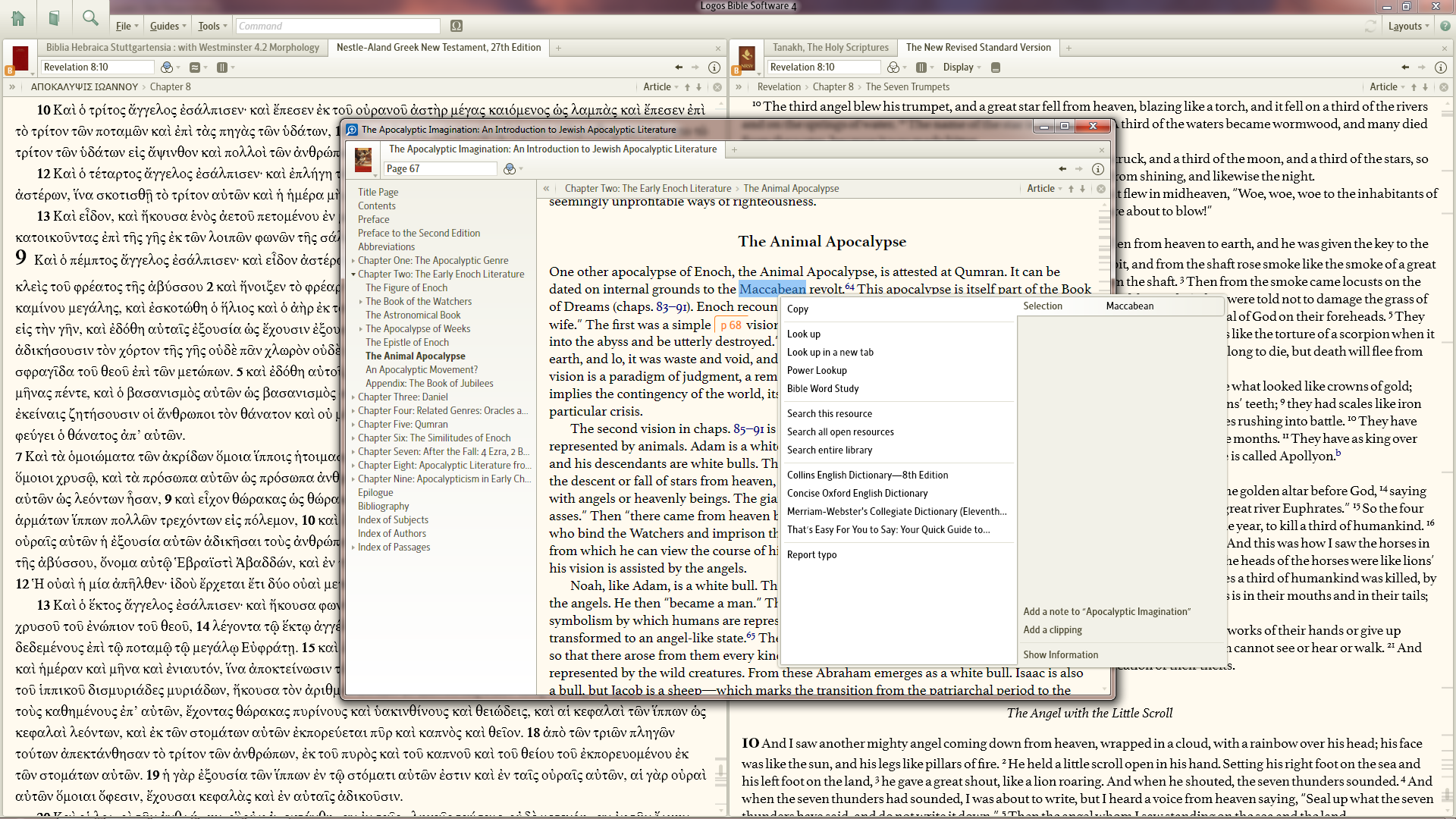1456x819 pixels.
Task: Click the Omega special-characters icon beside Command box
Action: tap(457, 26)
